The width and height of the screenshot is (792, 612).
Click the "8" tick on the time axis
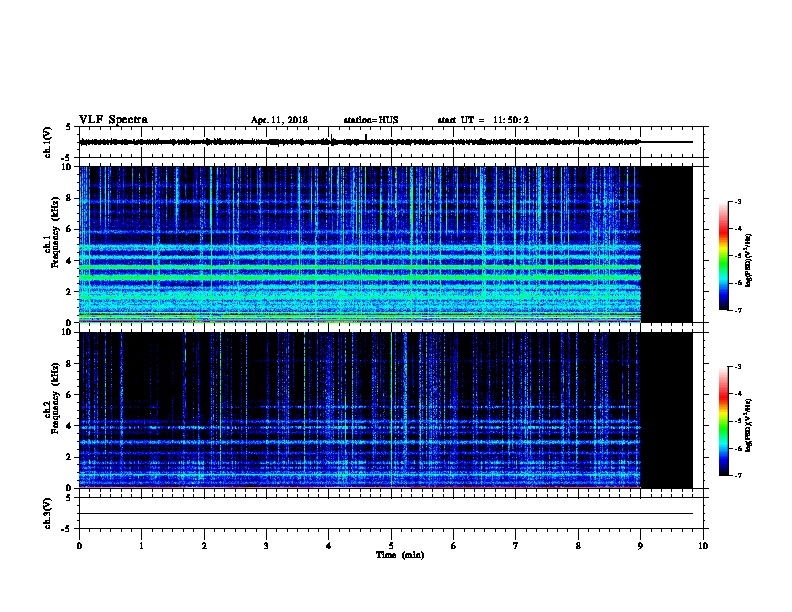578,546
